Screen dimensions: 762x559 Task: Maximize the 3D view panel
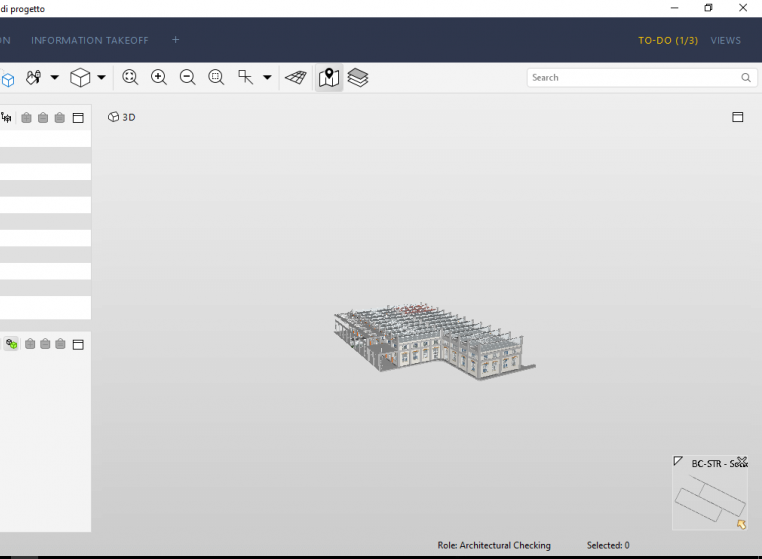tap(738, 117)
